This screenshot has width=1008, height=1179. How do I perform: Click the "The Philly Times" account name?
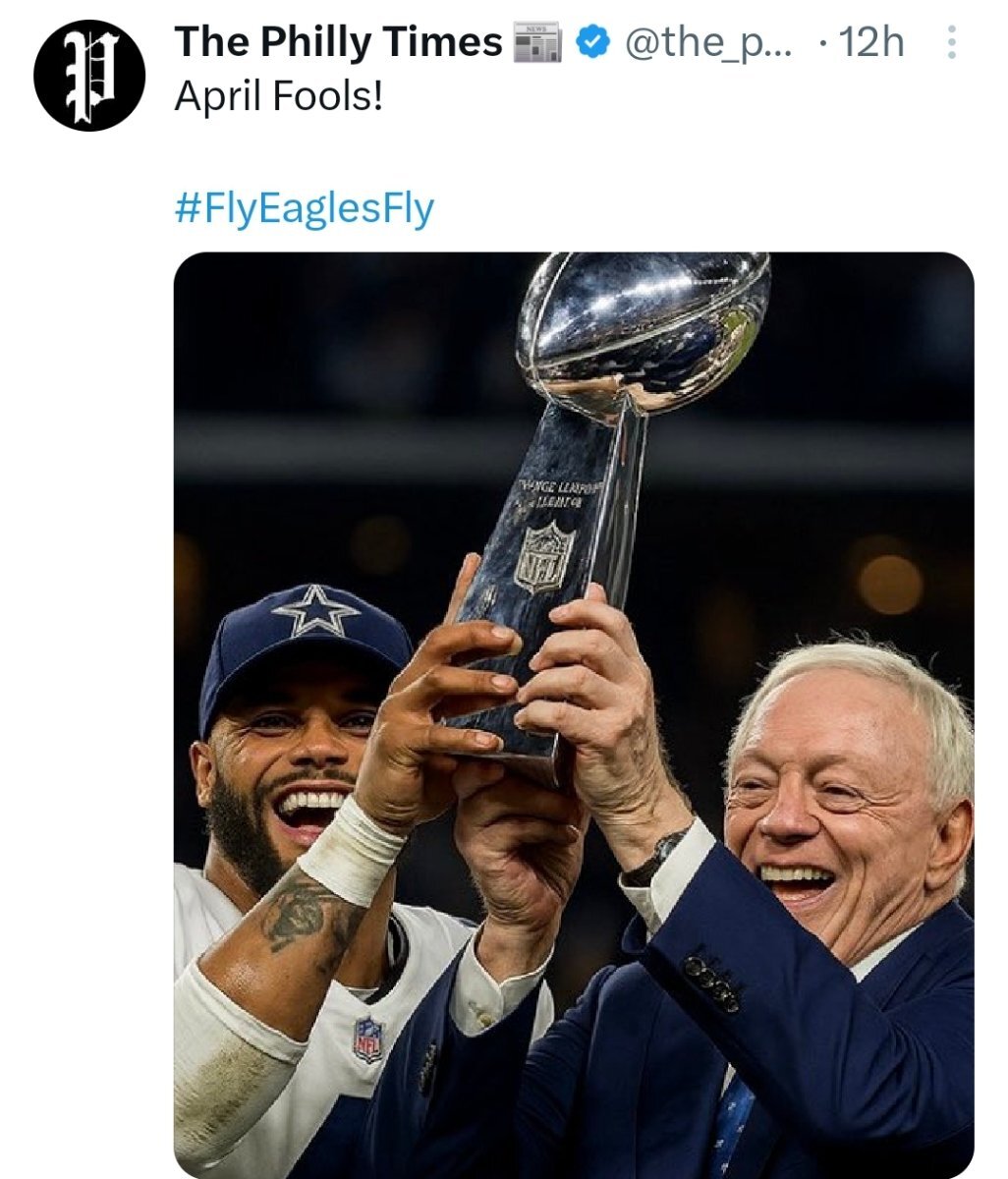338,43
